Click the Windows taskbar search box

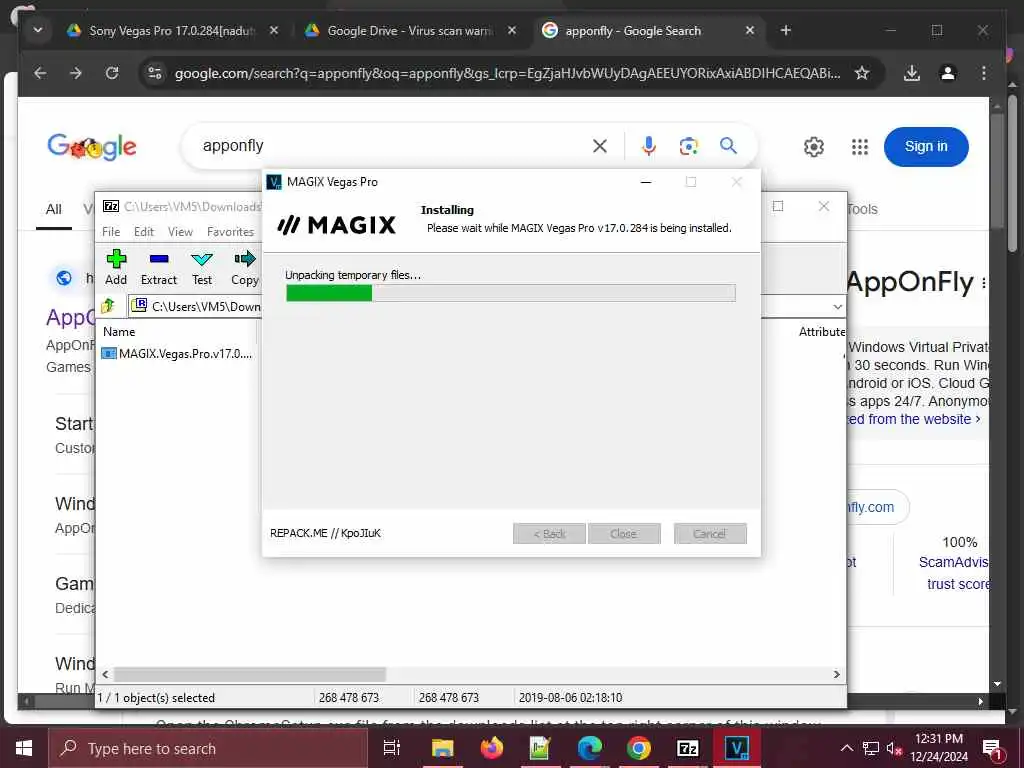tap(208, 748)
